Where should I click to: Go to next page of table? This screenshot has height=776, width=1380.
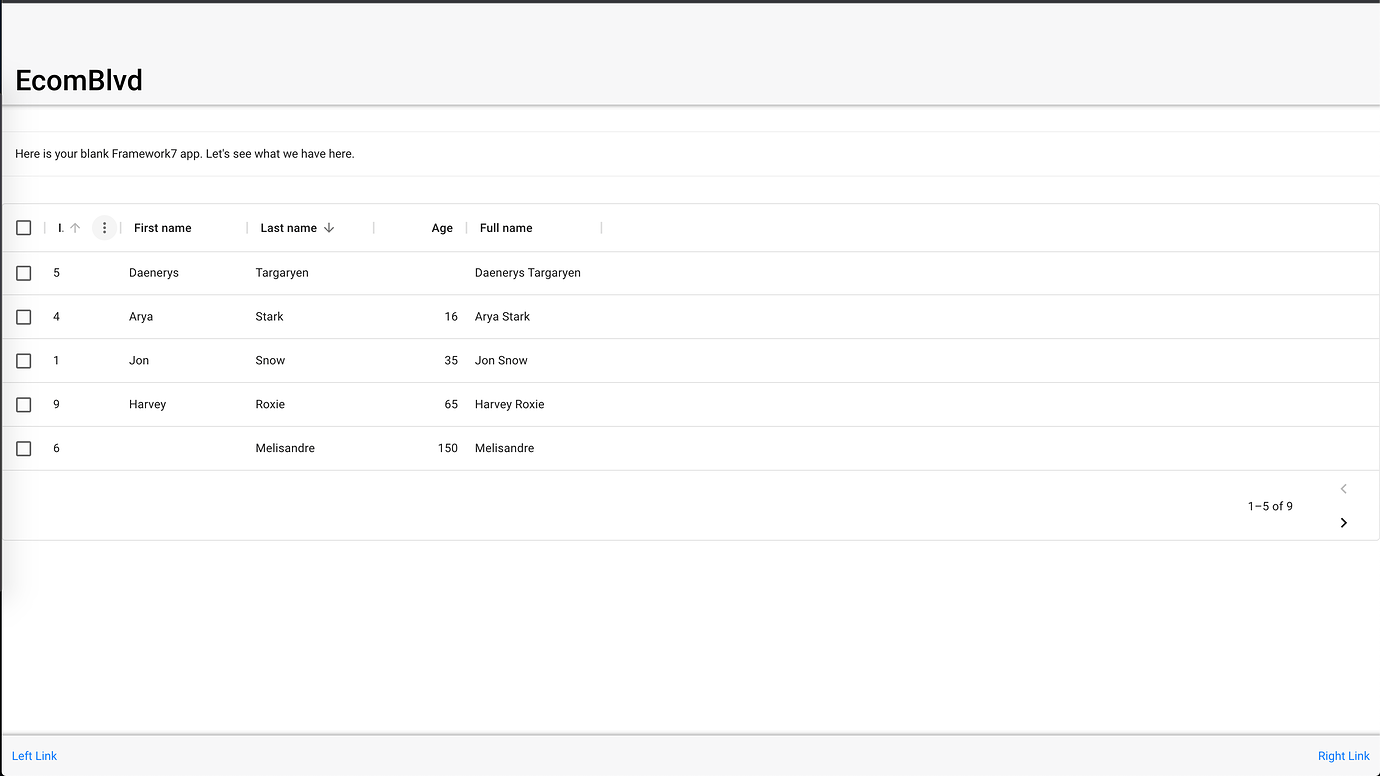pyautogui.click(x=1343, y=523)
